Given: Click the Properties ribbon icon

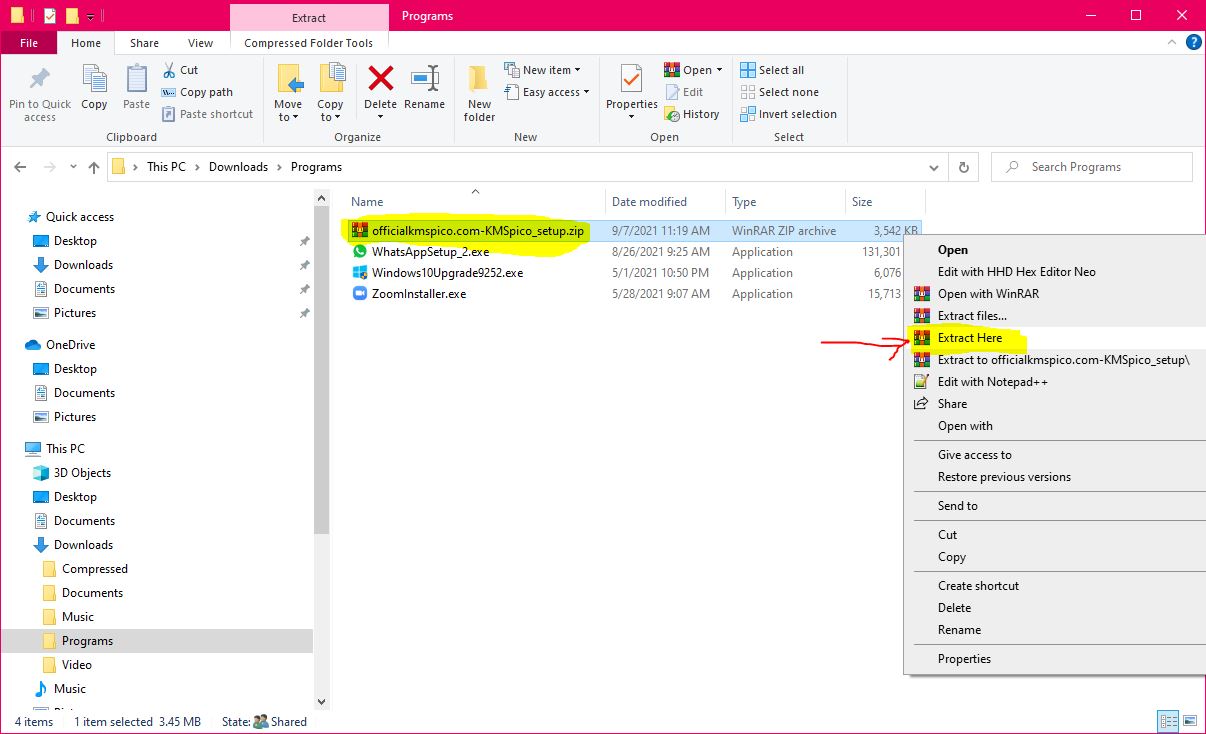Looking at the screenshot, I should (x=631, y=79).
